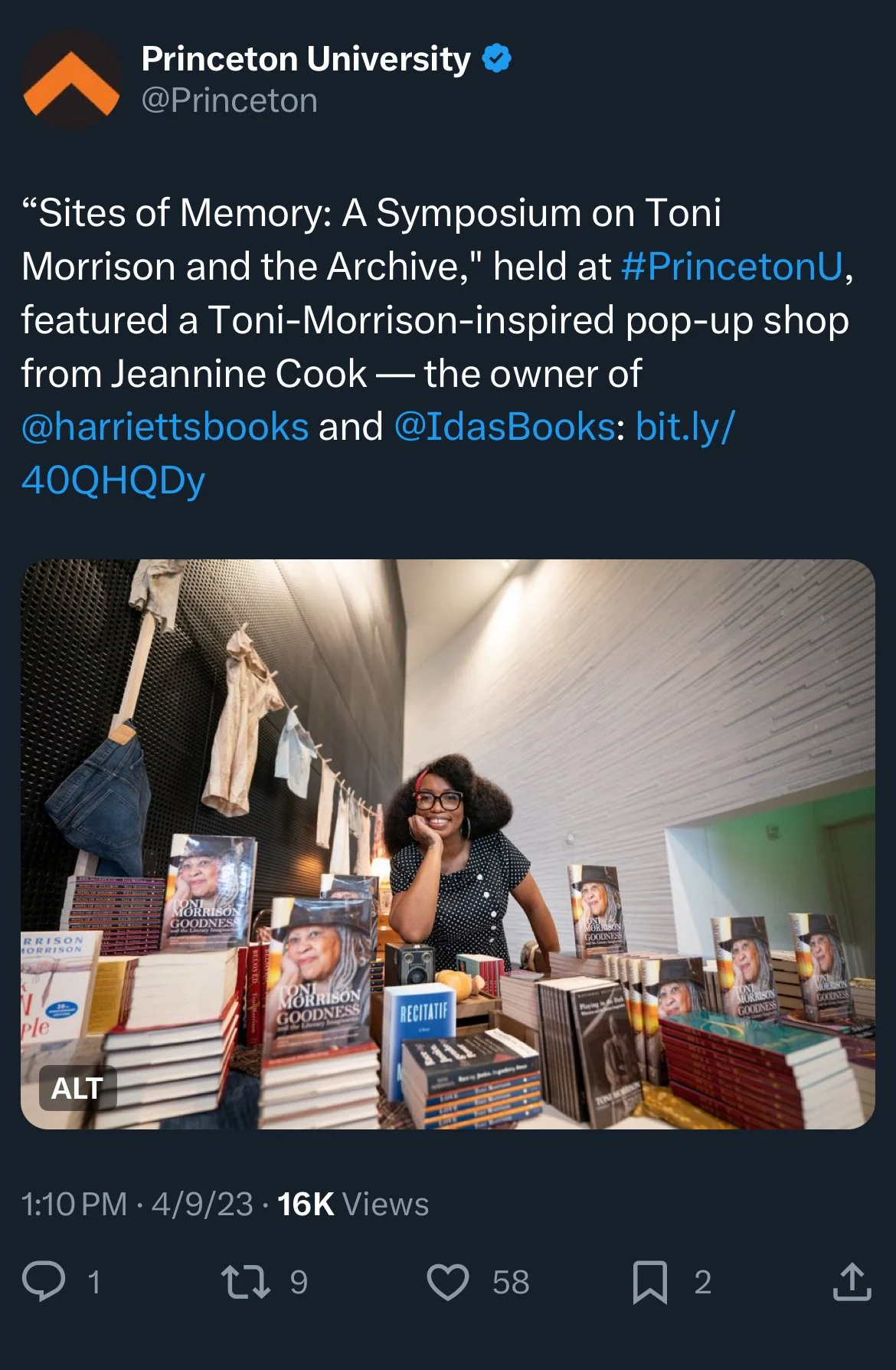Viewport: 896px width, 1370px height.
Task: Open Princeton University's orange avatar
Action: (71, 79)
